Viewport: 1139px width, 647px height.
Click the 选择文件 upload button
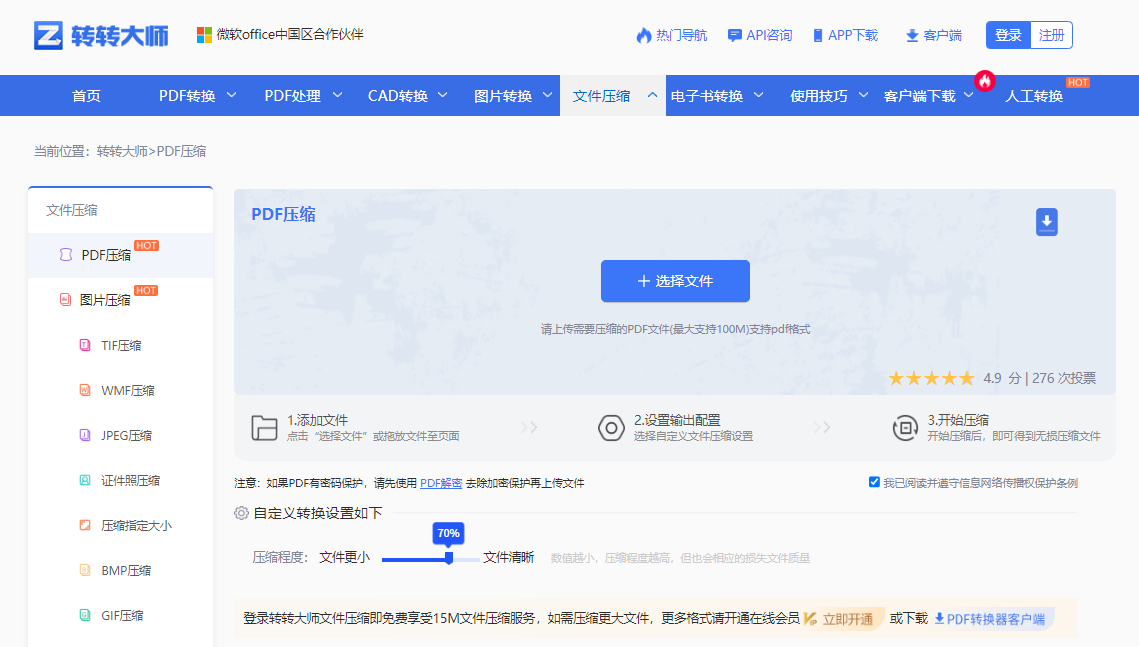[675, 281]
